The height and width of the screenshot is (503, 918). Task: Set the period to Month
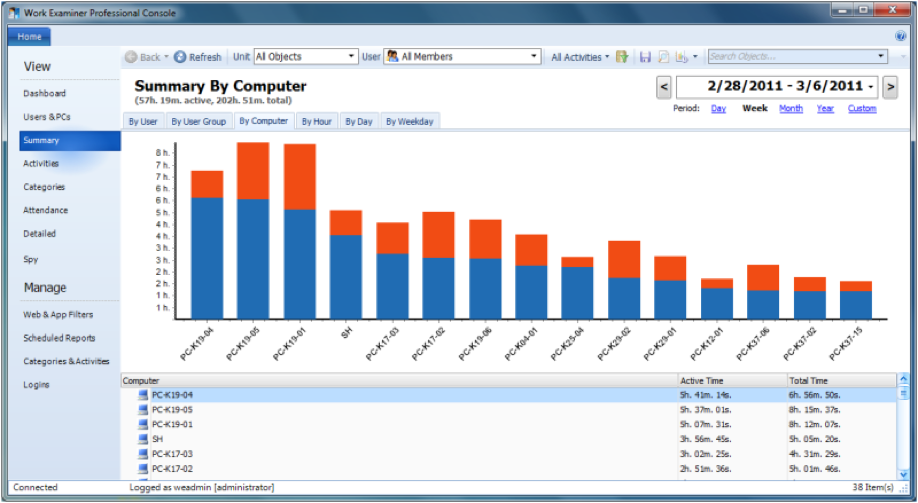pyautogui.click(x=790, y=108)
